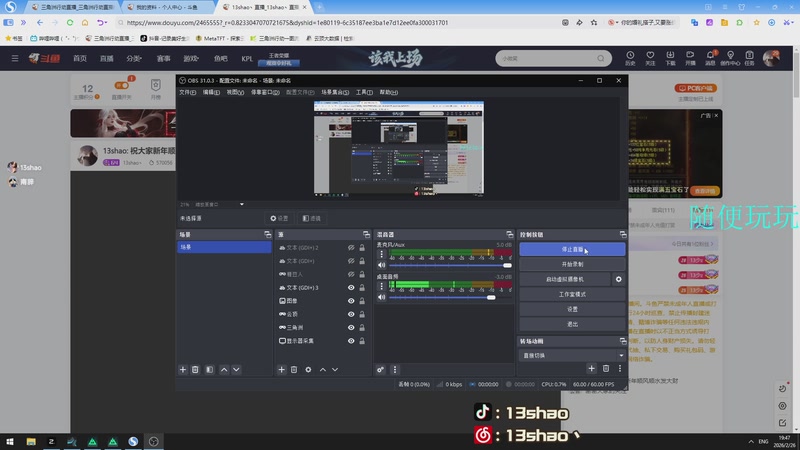Move source down using the sources panel down arrow
800x450 pixels.
pyautogui.click(x=335, y=369)
